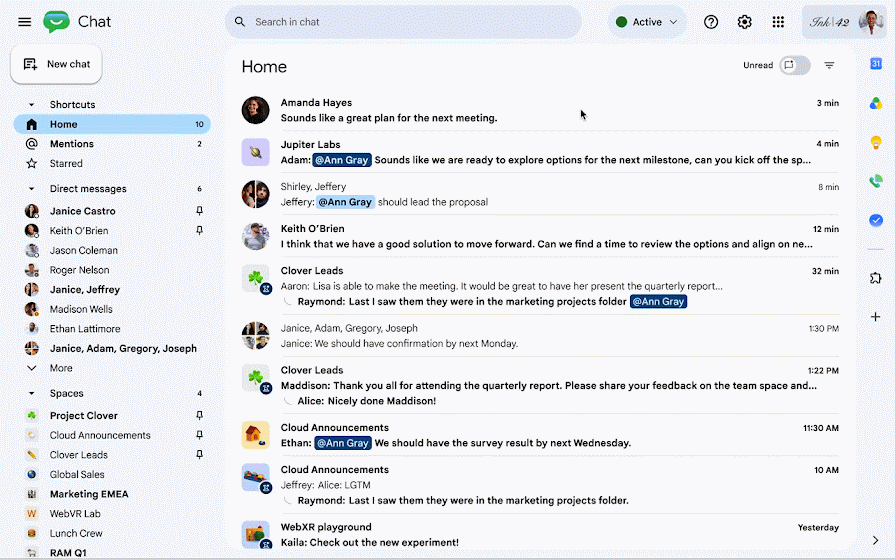Hide the side panel using the chevron

pyautogui.click(x=876, y=540)
